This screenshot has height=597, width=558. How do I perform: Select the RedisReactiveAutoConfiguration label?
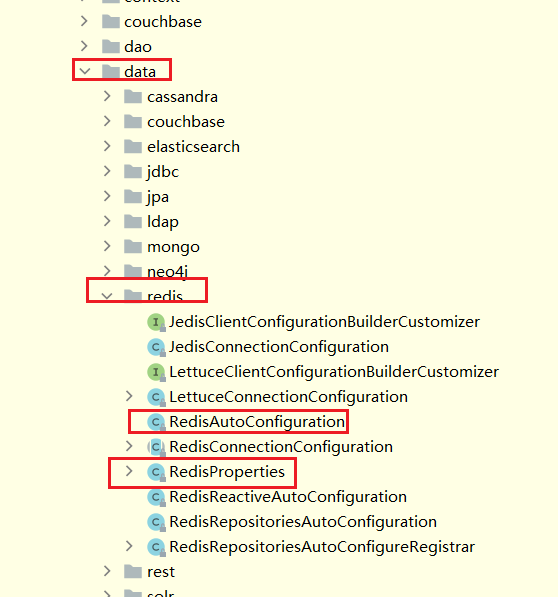(x=288, y=497)
